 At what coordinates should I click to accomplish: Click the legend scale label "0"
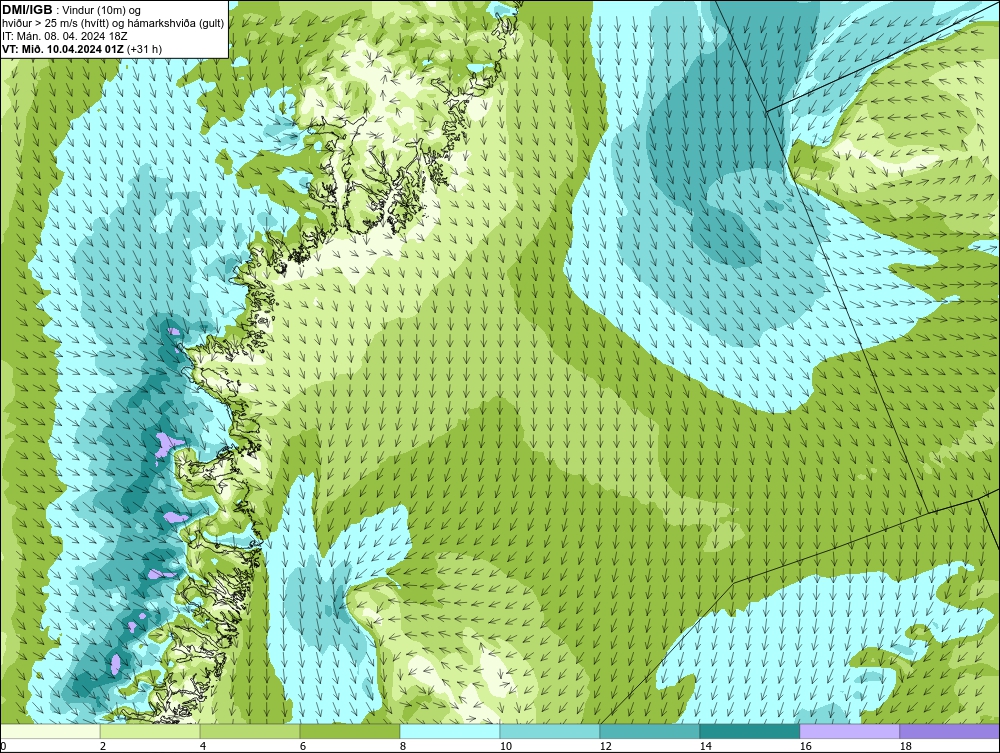pyautogui.click(x=4, y=746)
